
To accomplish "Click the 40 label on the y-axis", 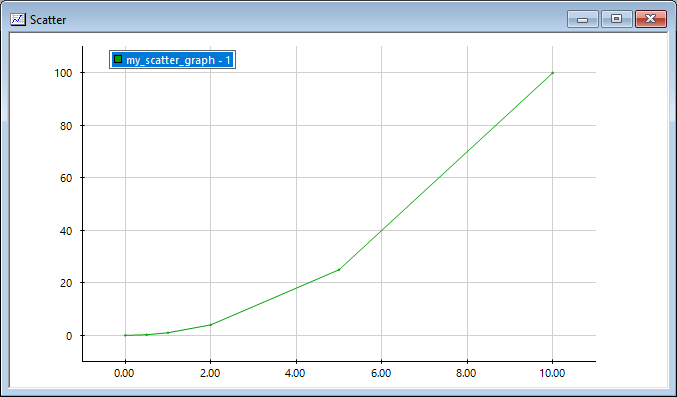I will click(x=66, y=231).
